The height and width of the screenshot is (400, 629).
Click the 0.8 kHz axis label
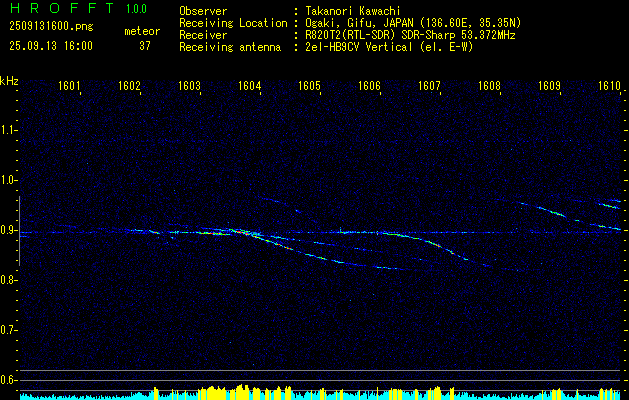click(8, 280)
